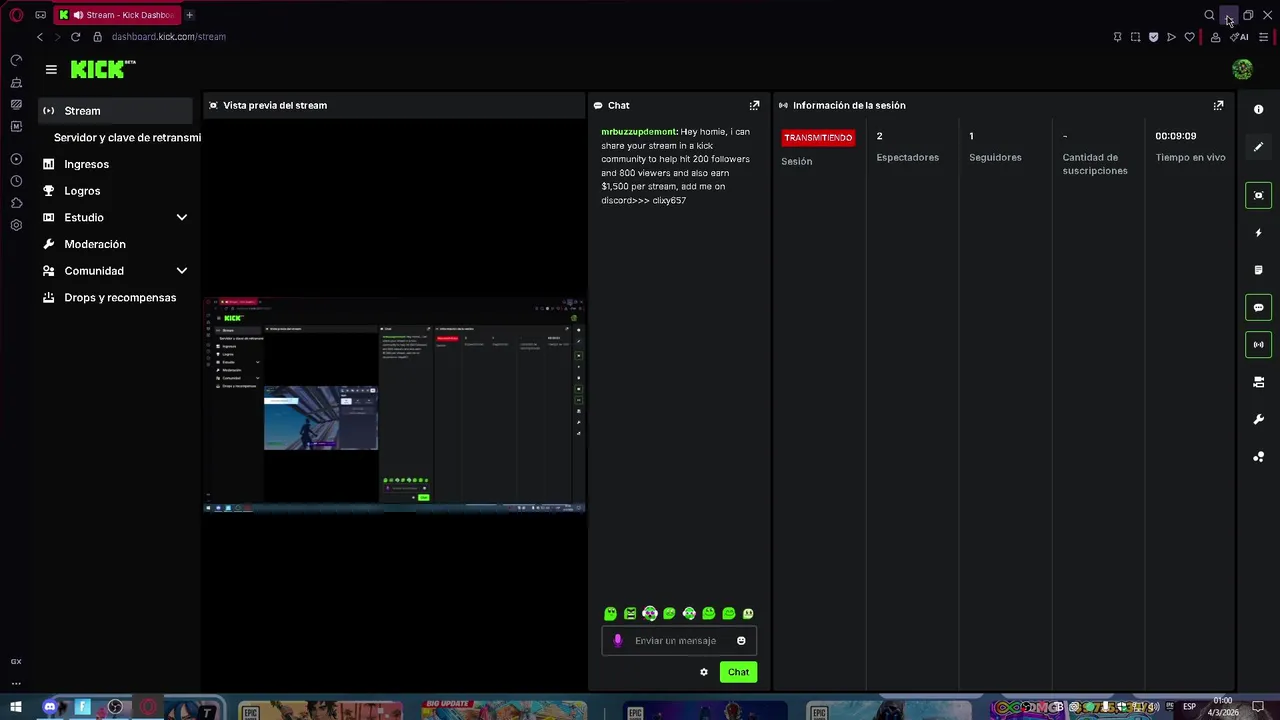Open chat settings gear icon
Image resolution: width=1280 pixels, height=720 pixels.
[x=704, y=672]
